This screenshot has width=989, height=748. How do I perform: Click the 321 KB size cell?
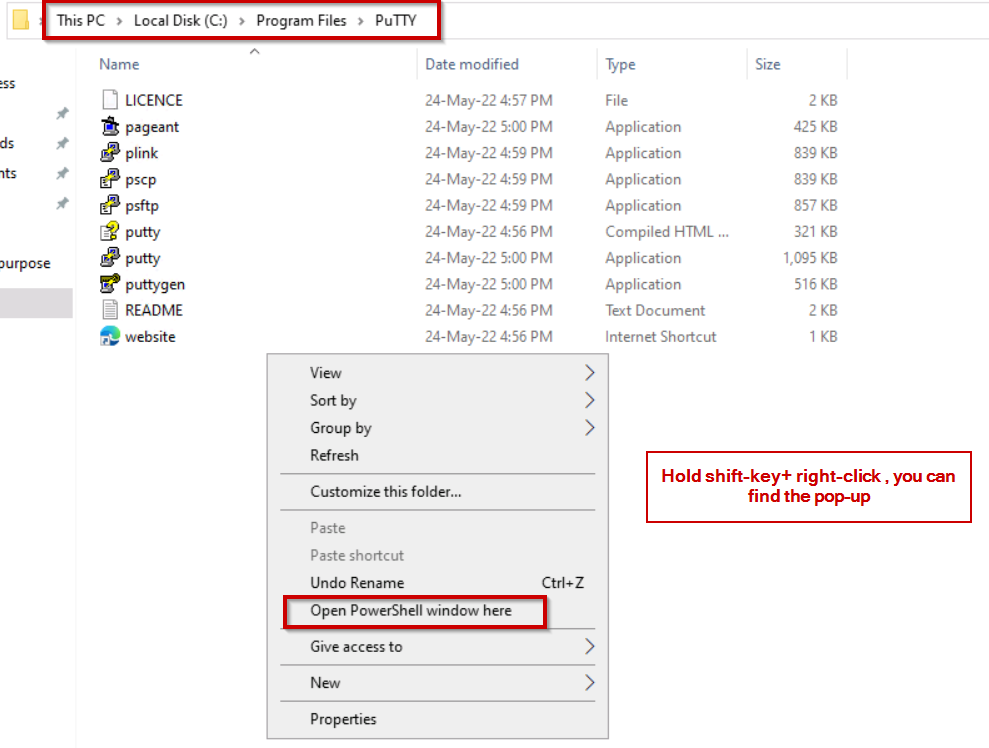(x=816, y=231)
